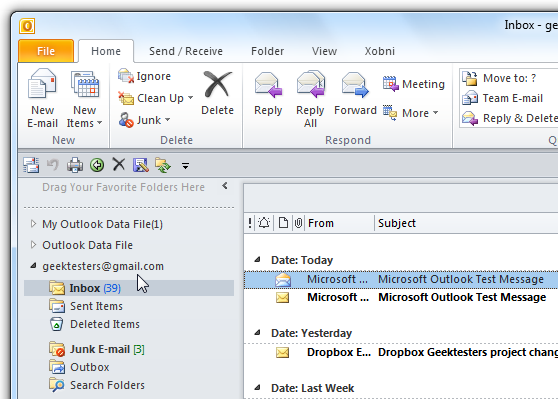Open the File tab
558x399 pixels.
[46, 51]
